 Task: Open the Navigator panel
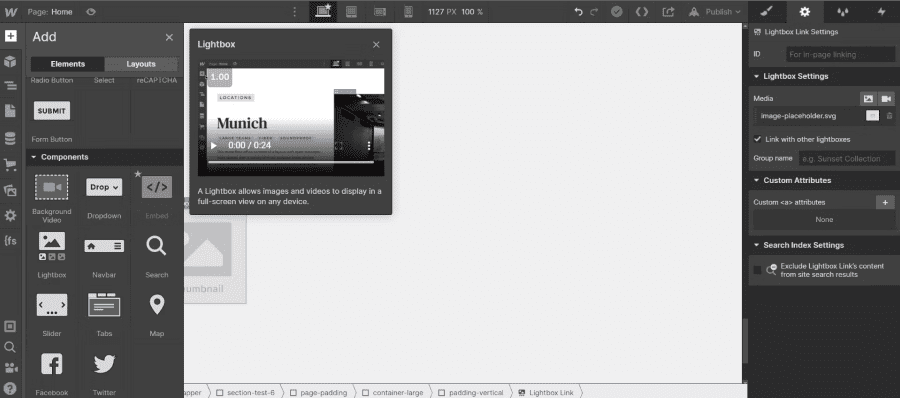click(x=10, y=86)
